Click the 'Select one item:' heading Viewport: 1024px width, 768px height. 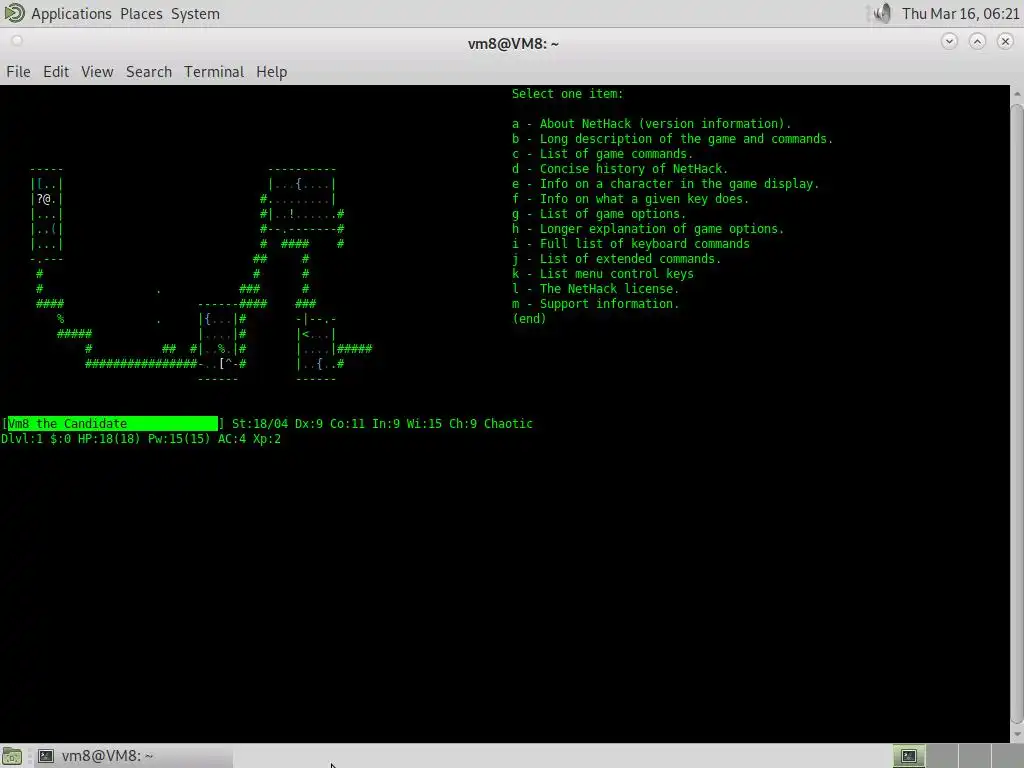568,94
